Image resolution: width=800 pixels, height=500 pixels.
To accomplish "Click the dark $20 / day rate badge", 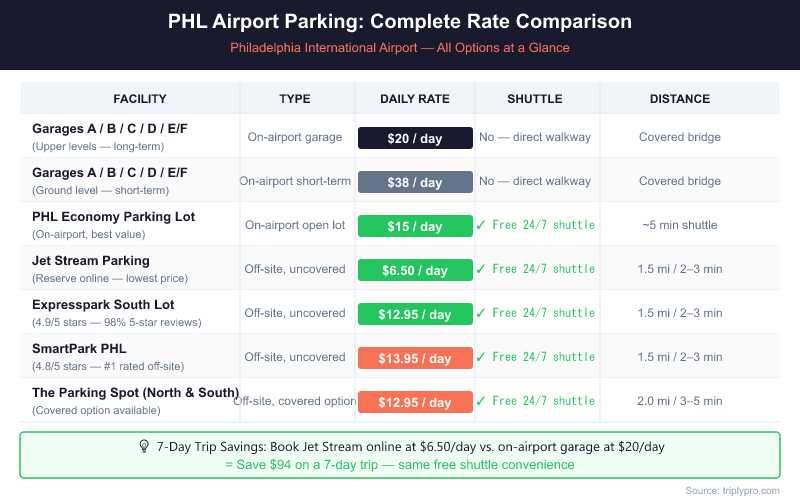I will coord(415,138).
